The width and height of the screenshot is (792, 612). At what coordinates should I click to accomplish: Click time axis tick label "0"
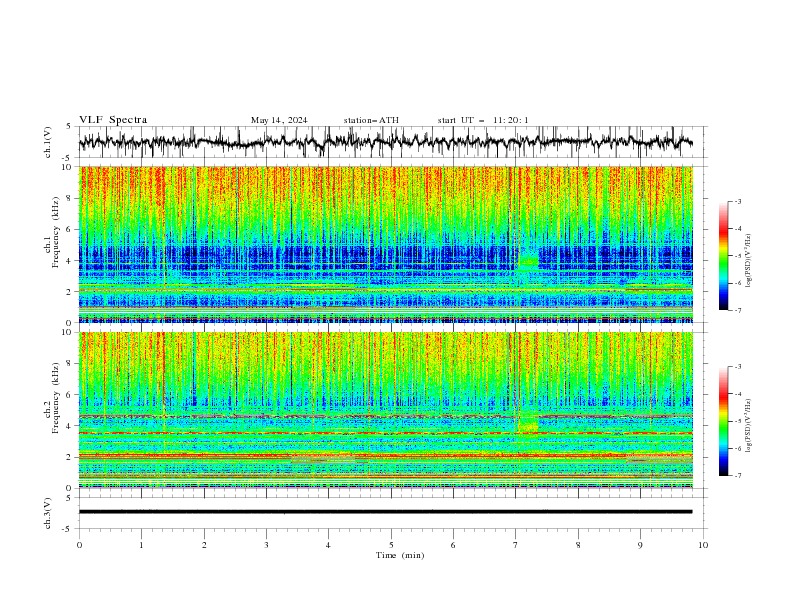pyautogui.click(x=79, y=545)
